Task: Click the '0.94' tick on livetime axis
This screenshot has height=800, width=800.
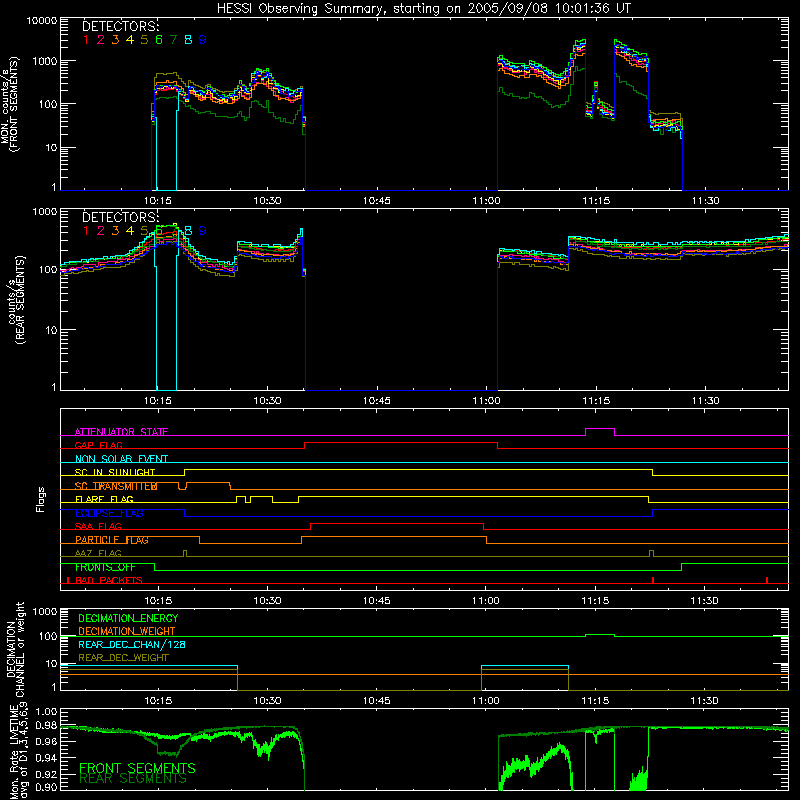Action: [46, 758]
